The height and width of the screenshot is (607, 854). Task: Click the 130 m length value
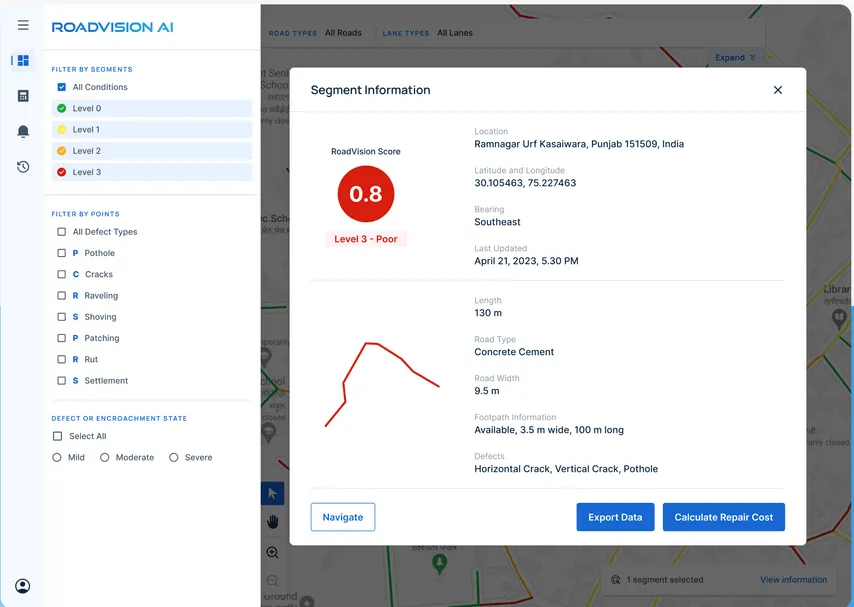tap(488, 313)
